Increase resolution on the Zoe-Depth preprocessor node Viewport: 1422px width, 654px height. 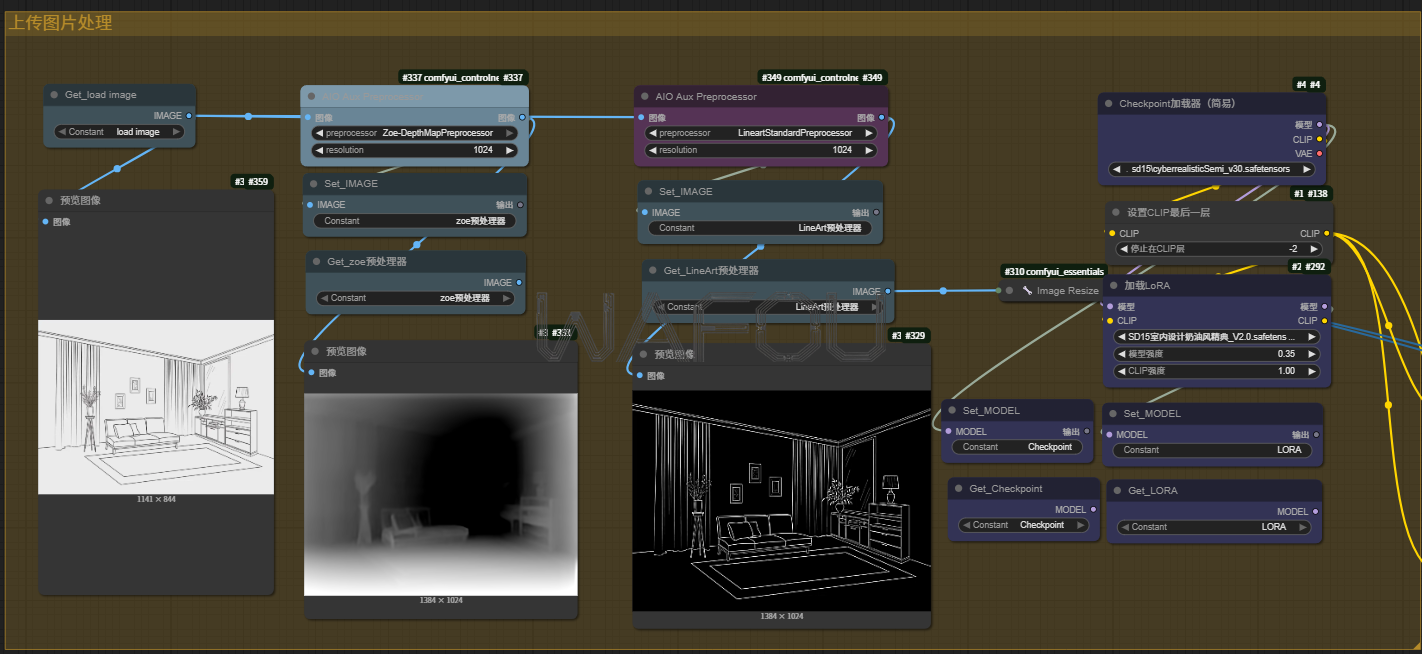pos(510,150)
